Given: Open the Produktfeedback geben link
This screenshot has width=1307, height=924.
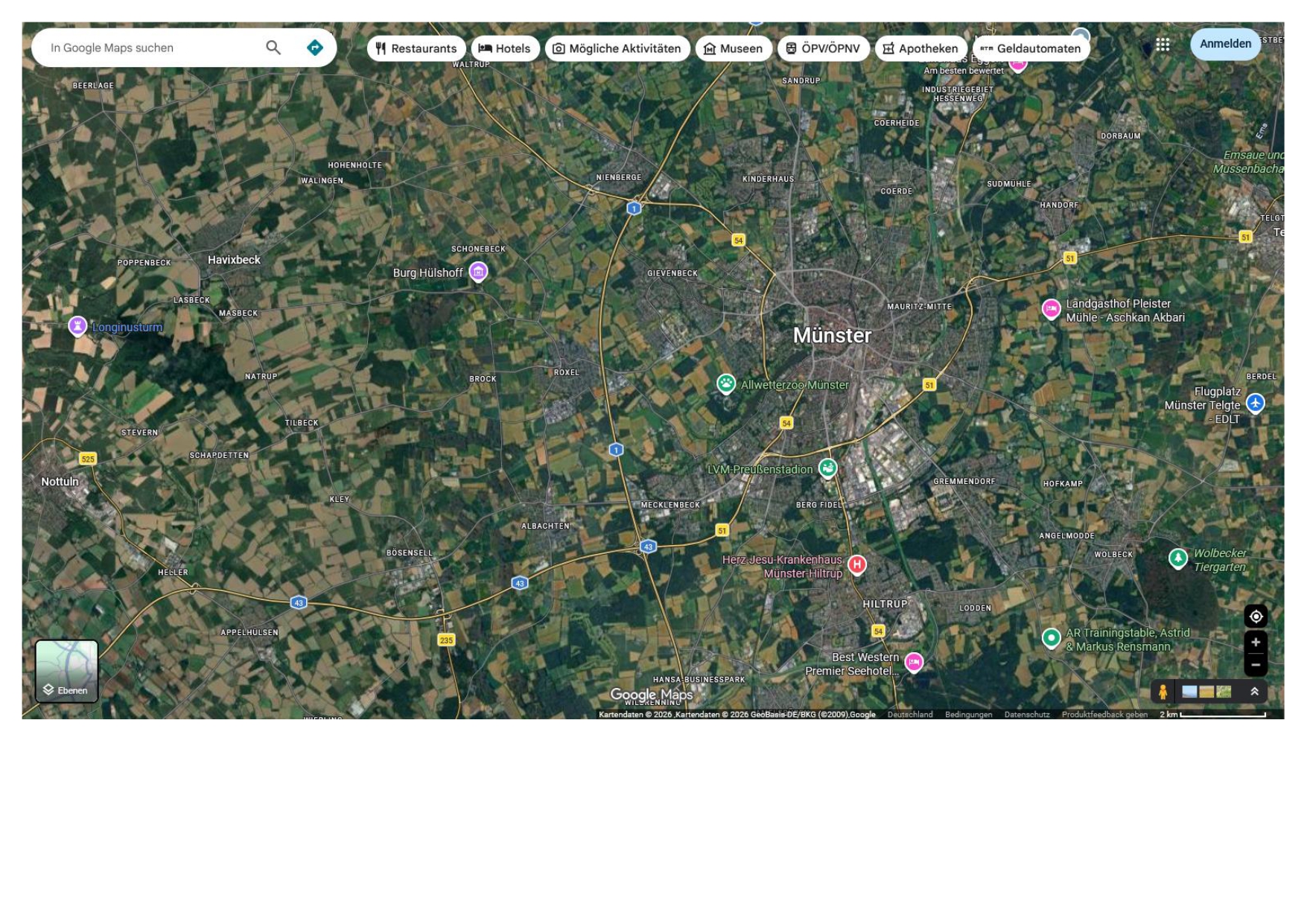Looking at the screenshot, I should click(1104, 715).
